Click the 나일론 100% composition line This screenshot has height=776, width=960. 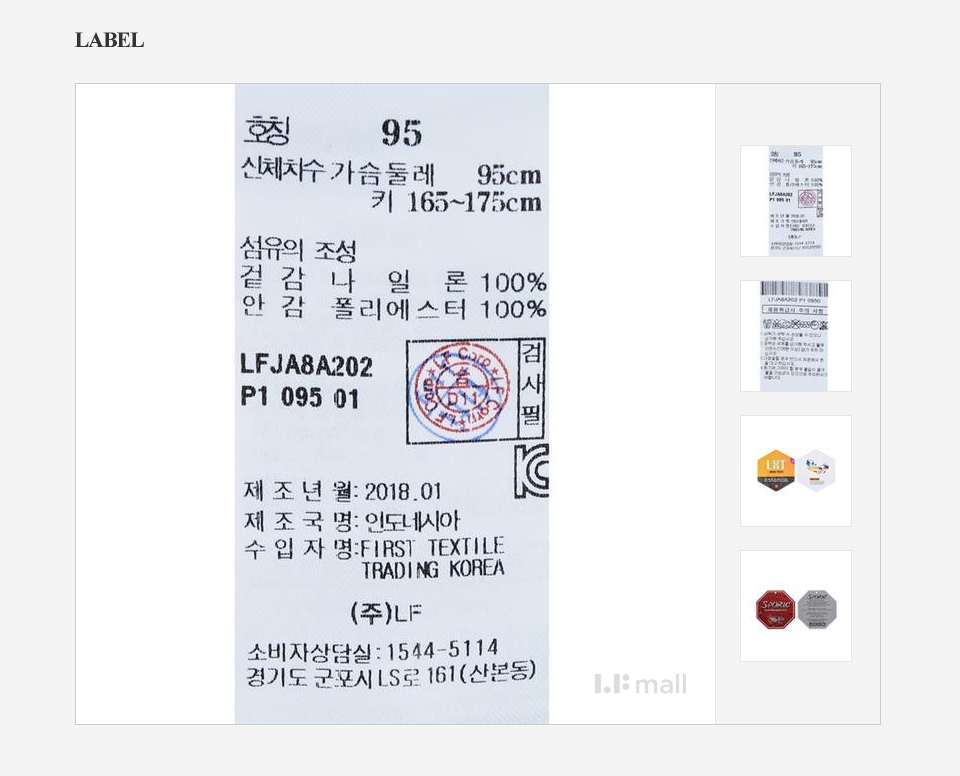click(x=393, y=282)
